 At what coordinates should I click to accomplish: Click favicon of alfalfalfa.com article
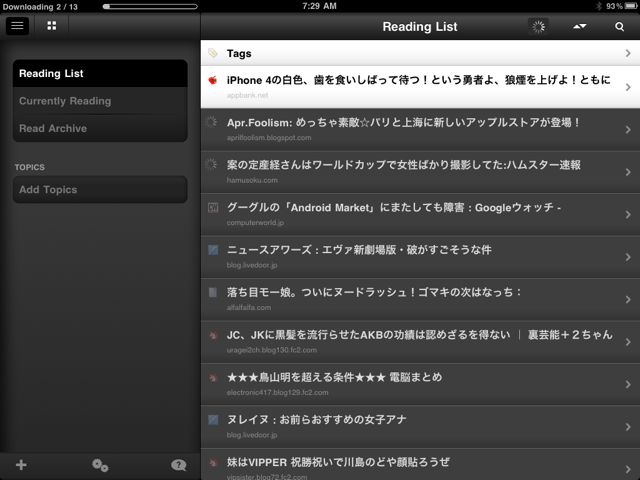(213, 292)
